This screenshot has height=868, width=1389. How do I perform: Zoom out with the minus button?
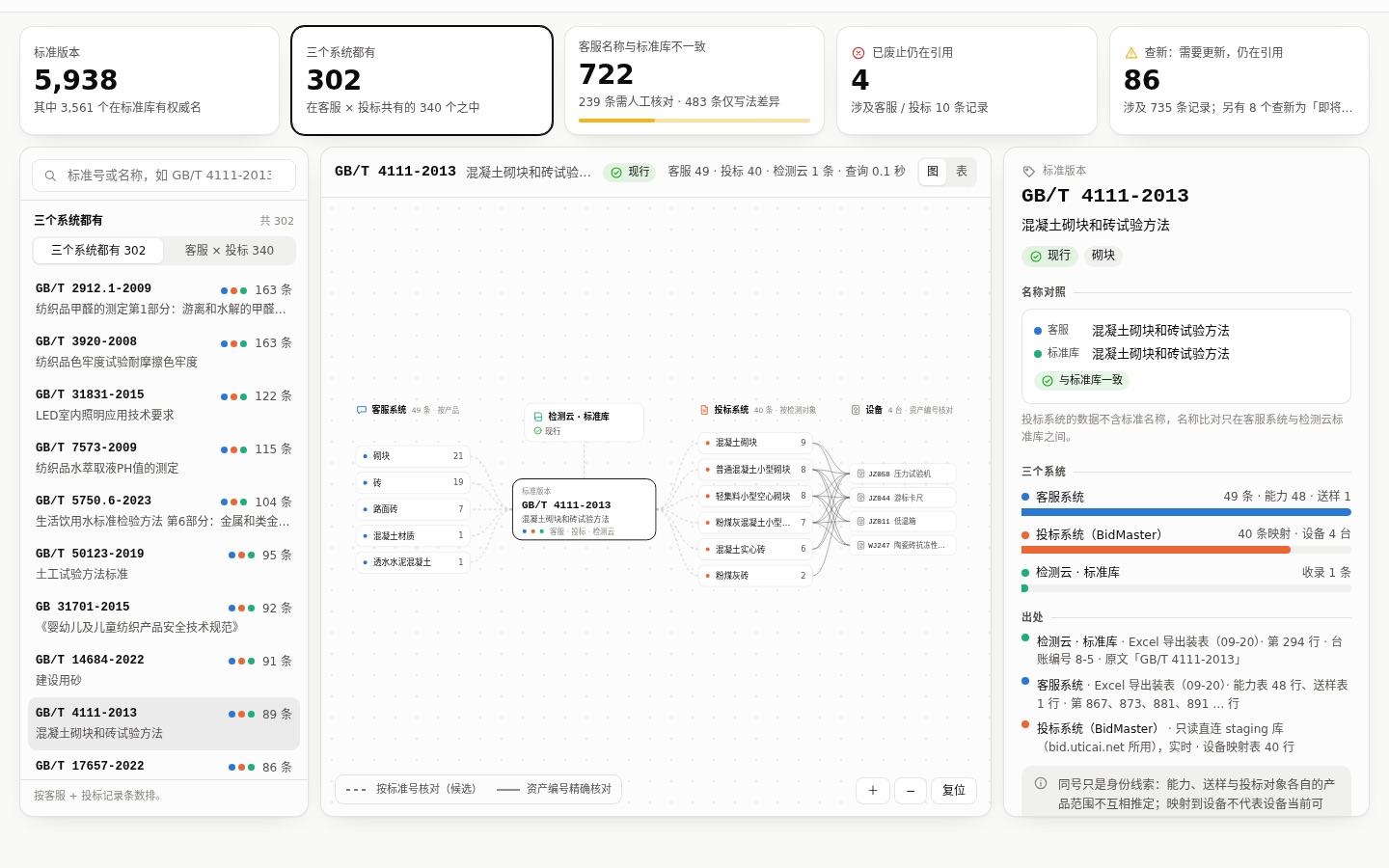point(911,791)
